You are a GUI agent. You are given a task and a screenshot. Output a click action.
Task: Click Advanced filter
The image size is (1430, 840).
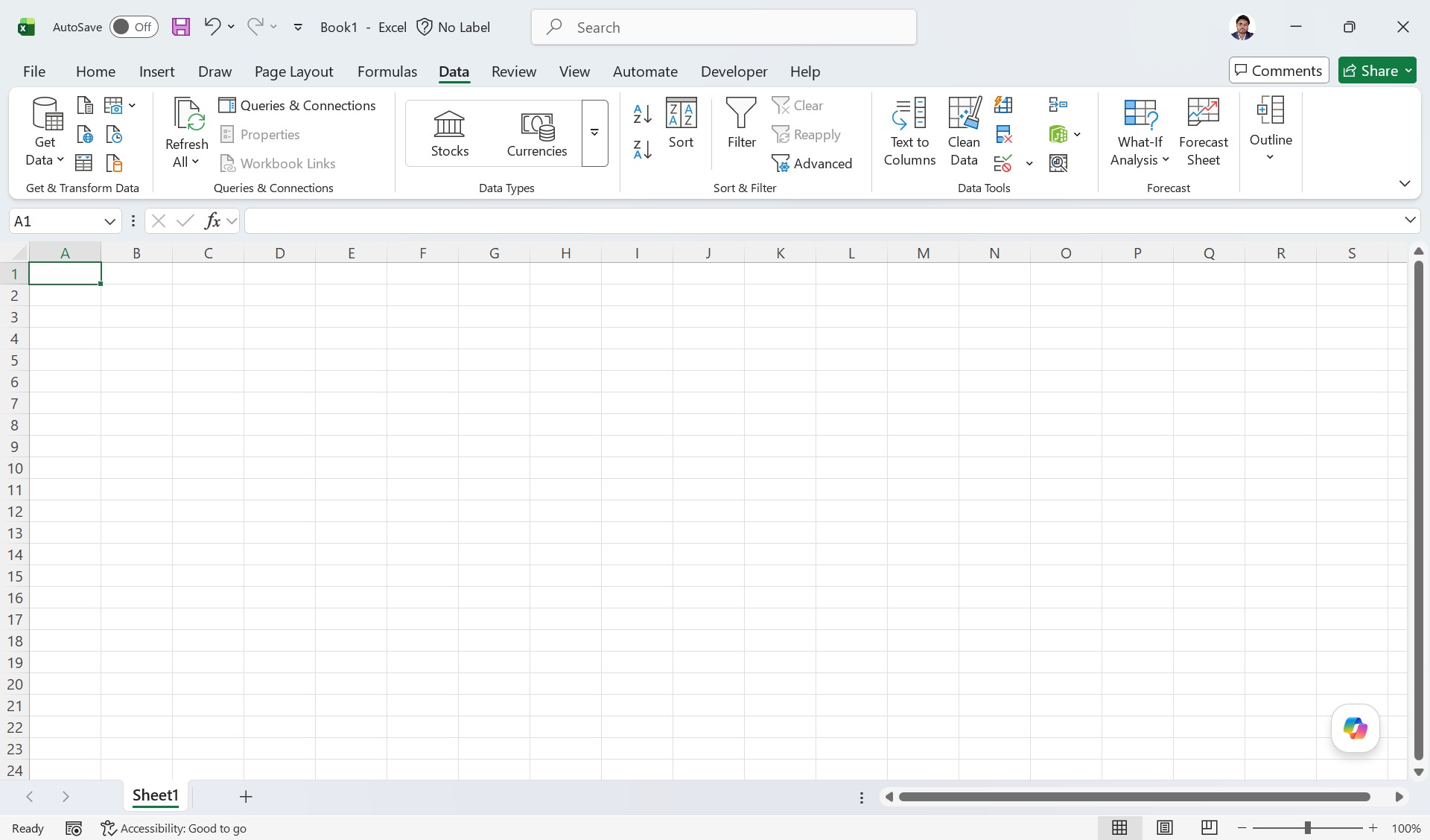[812, 163]
